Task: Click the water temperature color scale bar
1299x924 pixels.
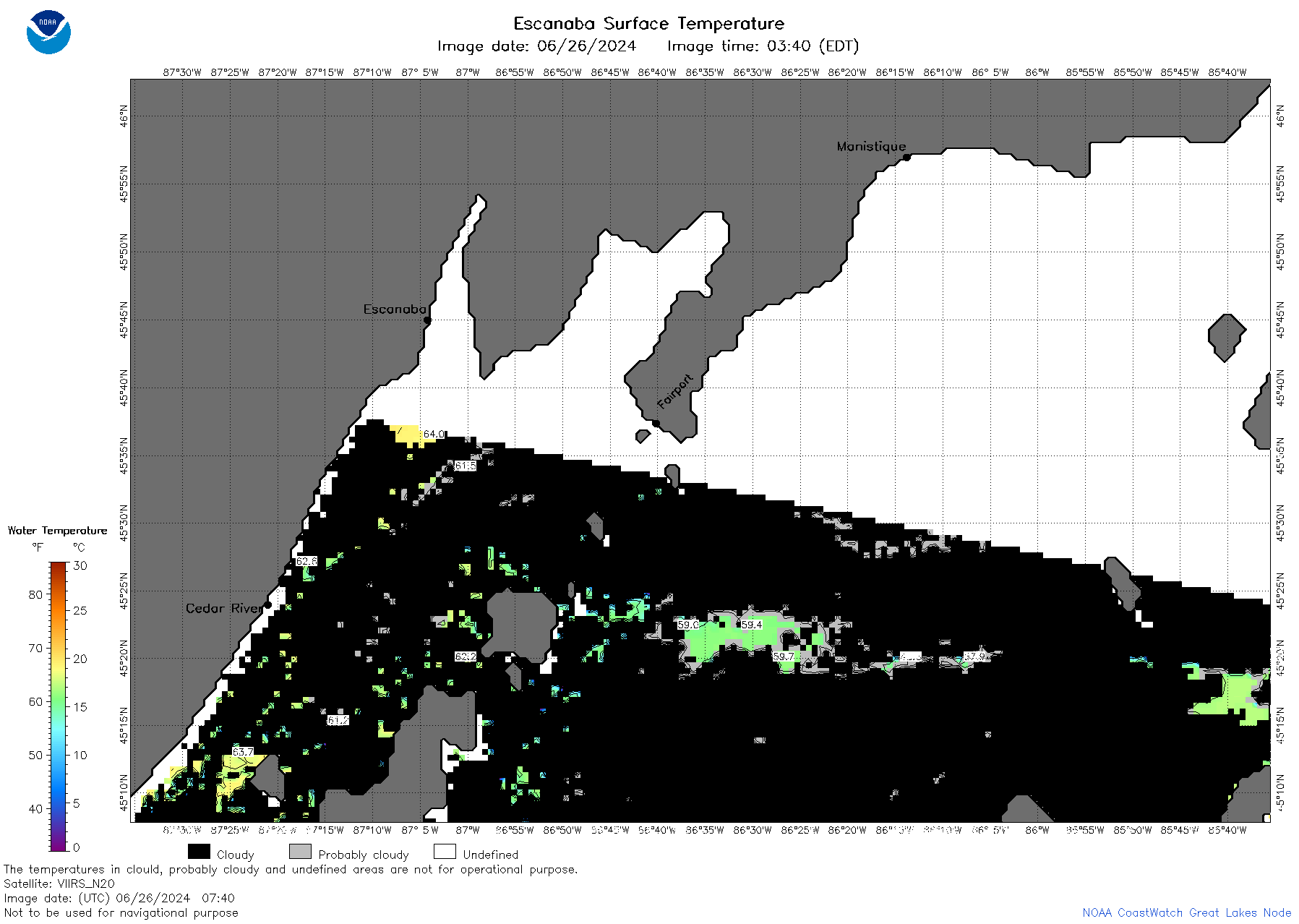Action: tap(59, 706)
